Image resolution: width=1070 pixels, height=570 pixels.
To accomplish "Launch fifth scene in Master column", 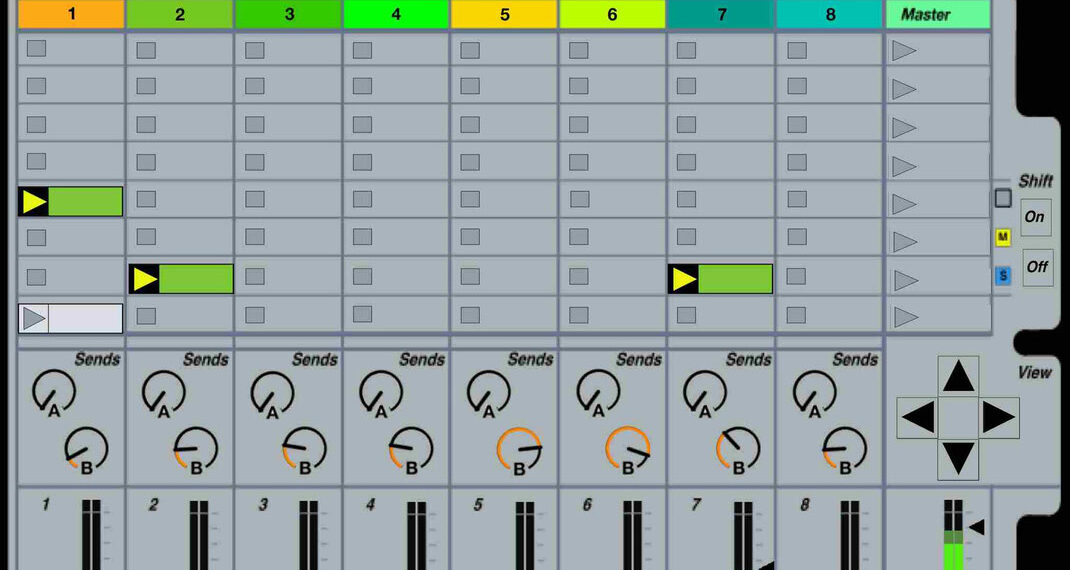I will coord(904,203).
